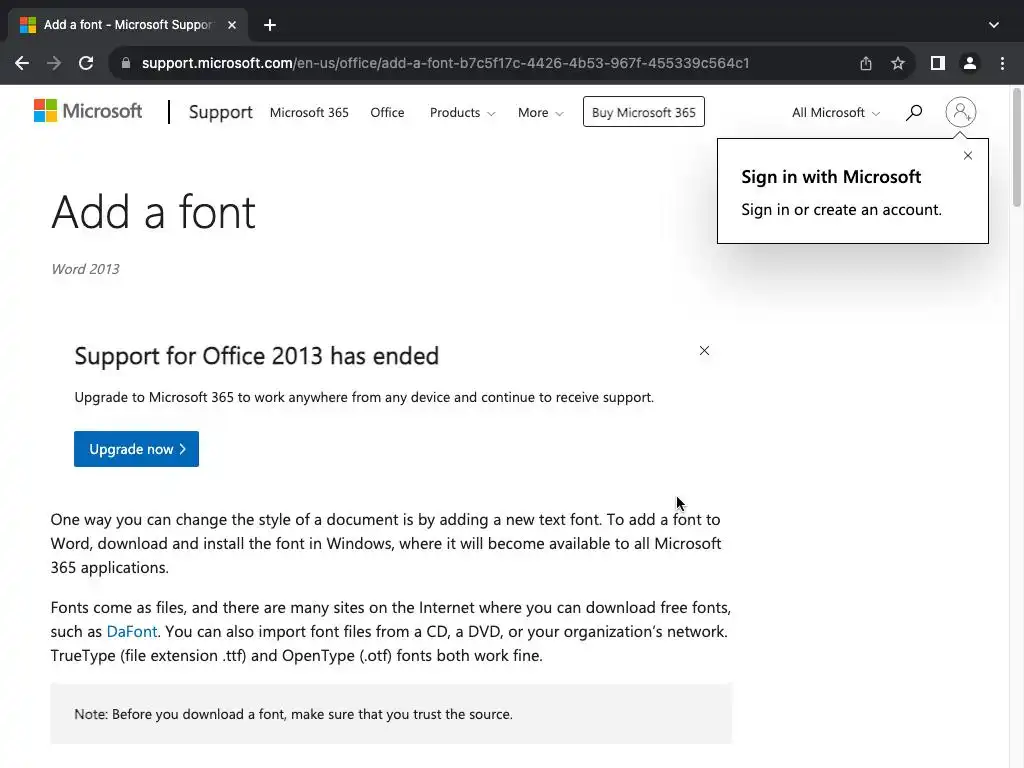The width and height of the screenshot is (1024, 768).
Task: Click the account sign-in avatar icon
Action: coord(960,112)
